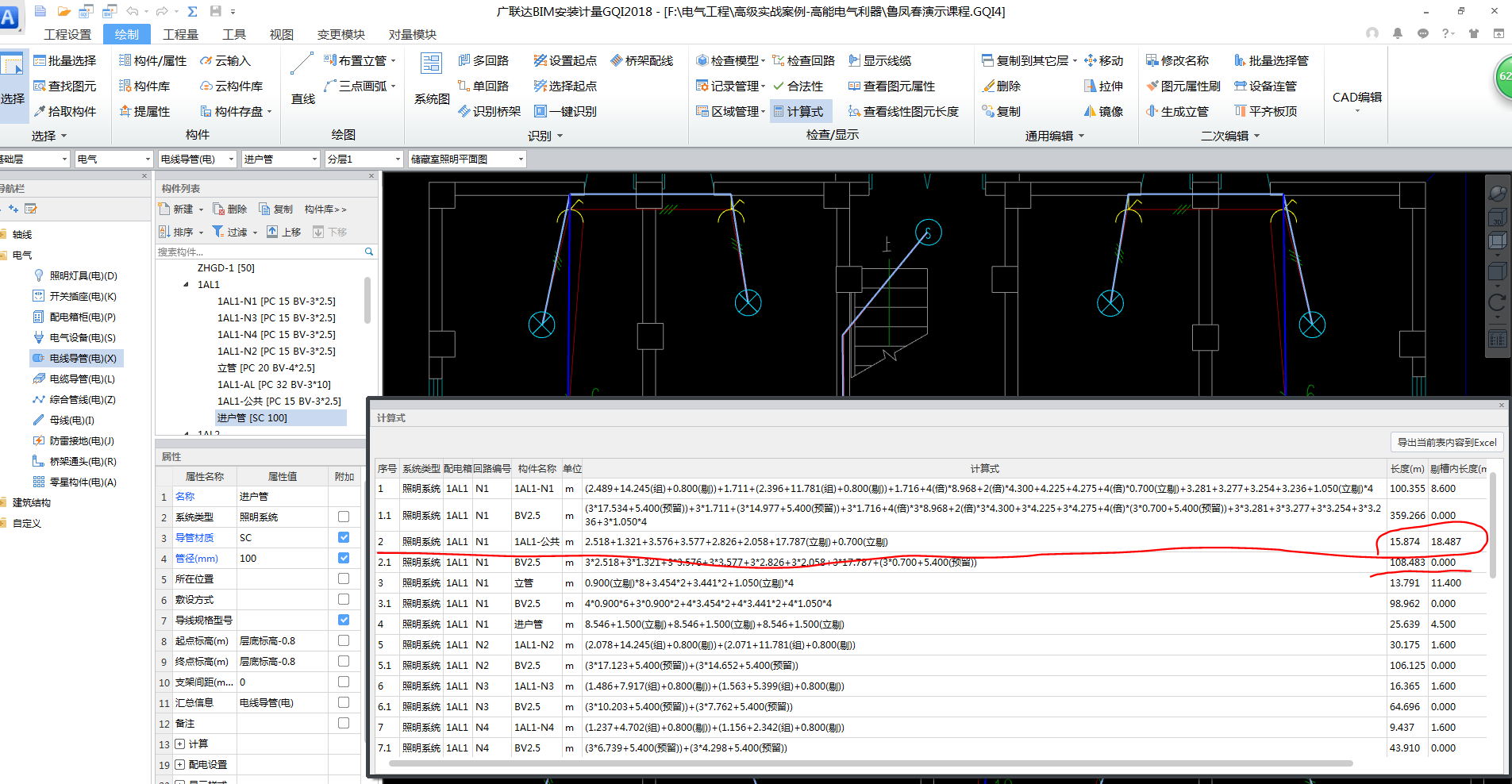The image size is (1512, 784).
Task: Click the 生成立管 generate riser tool
Action: [x=1177, y=111]
